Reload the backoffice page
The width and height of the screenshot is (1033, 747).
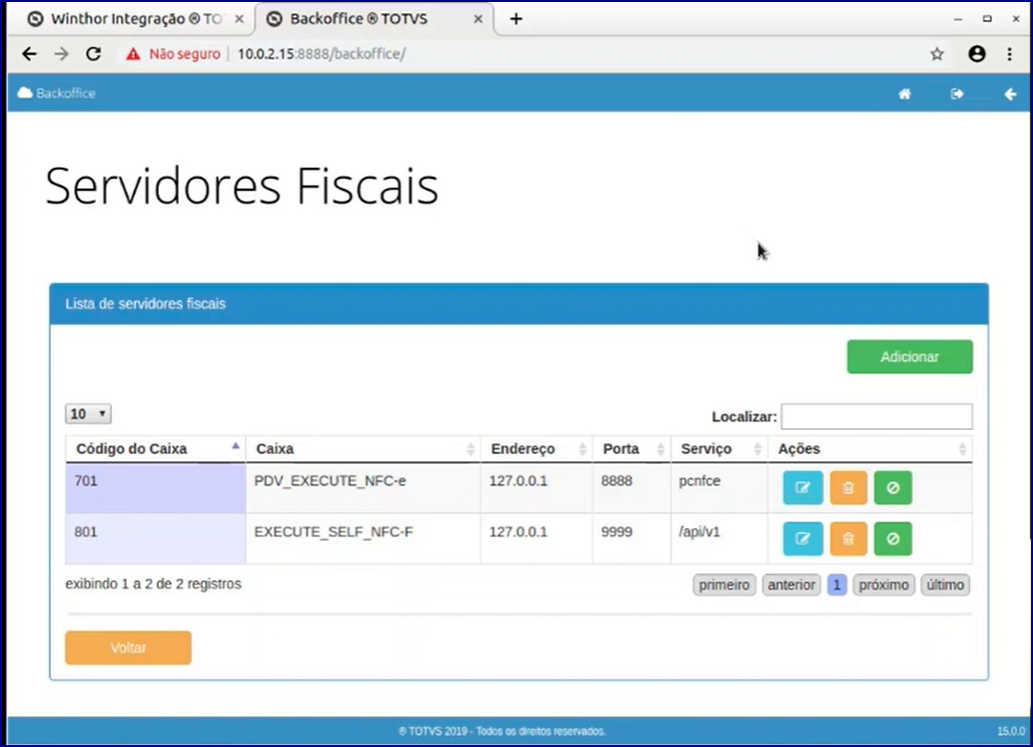[94, 54]
